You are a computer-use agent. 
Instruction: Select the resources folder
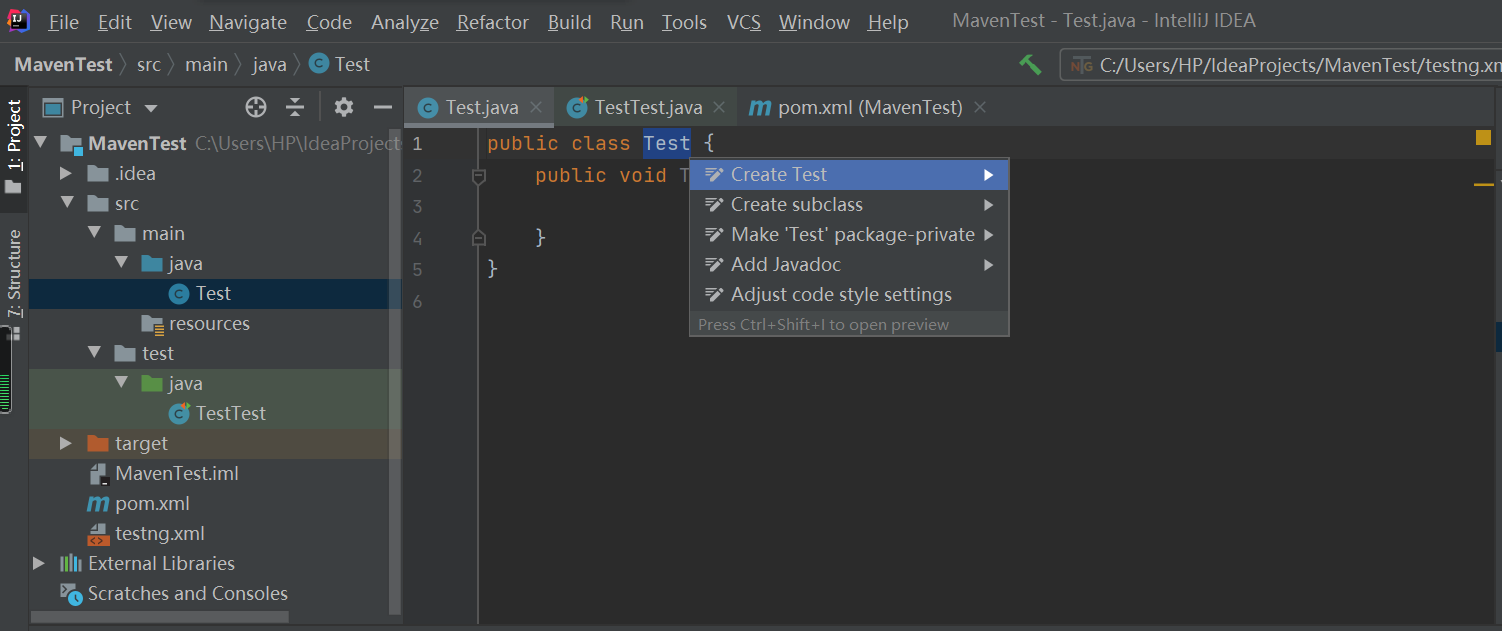(x=196, y=323)
